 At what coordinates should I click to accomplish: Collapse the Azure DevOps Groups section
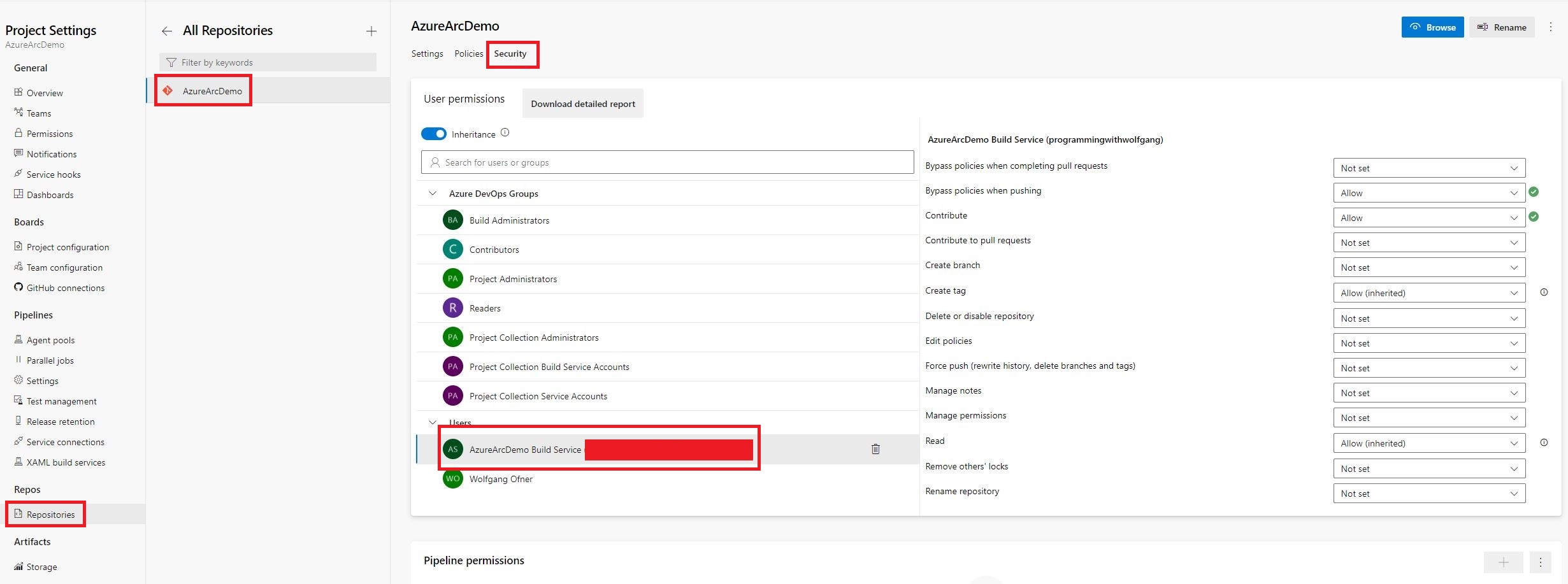[433, 193]
